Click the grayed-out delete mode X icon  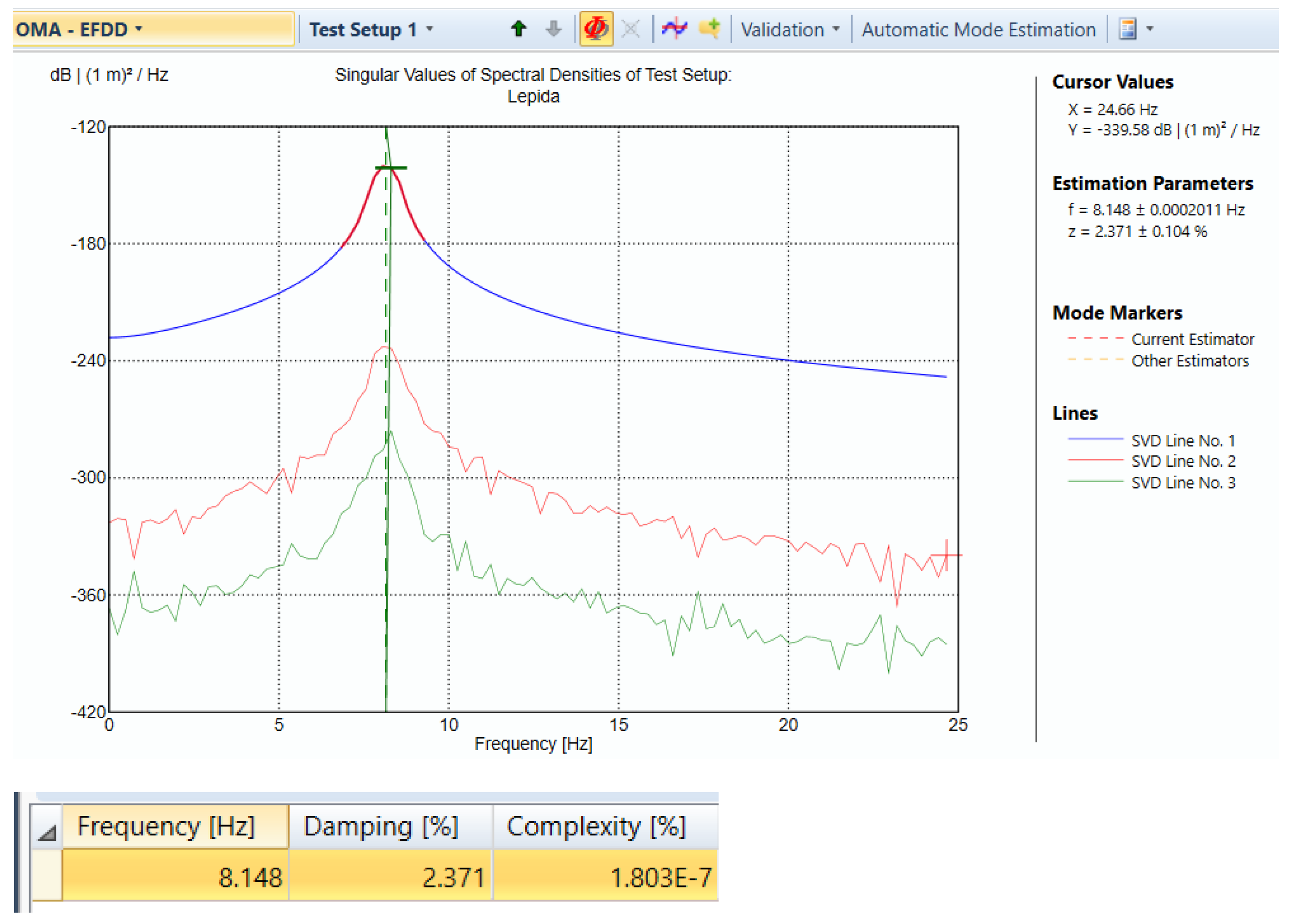(630, 29)
